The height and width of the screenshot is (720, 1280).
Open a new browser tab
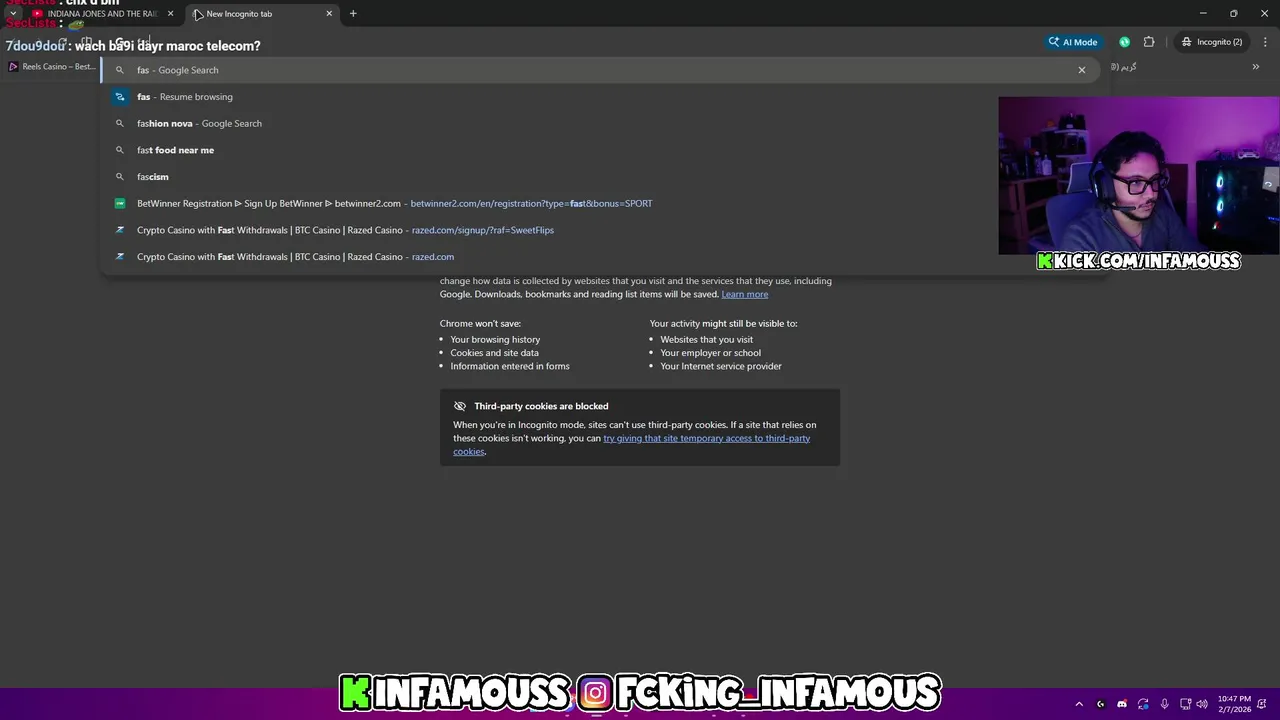[x=353, y=14]
